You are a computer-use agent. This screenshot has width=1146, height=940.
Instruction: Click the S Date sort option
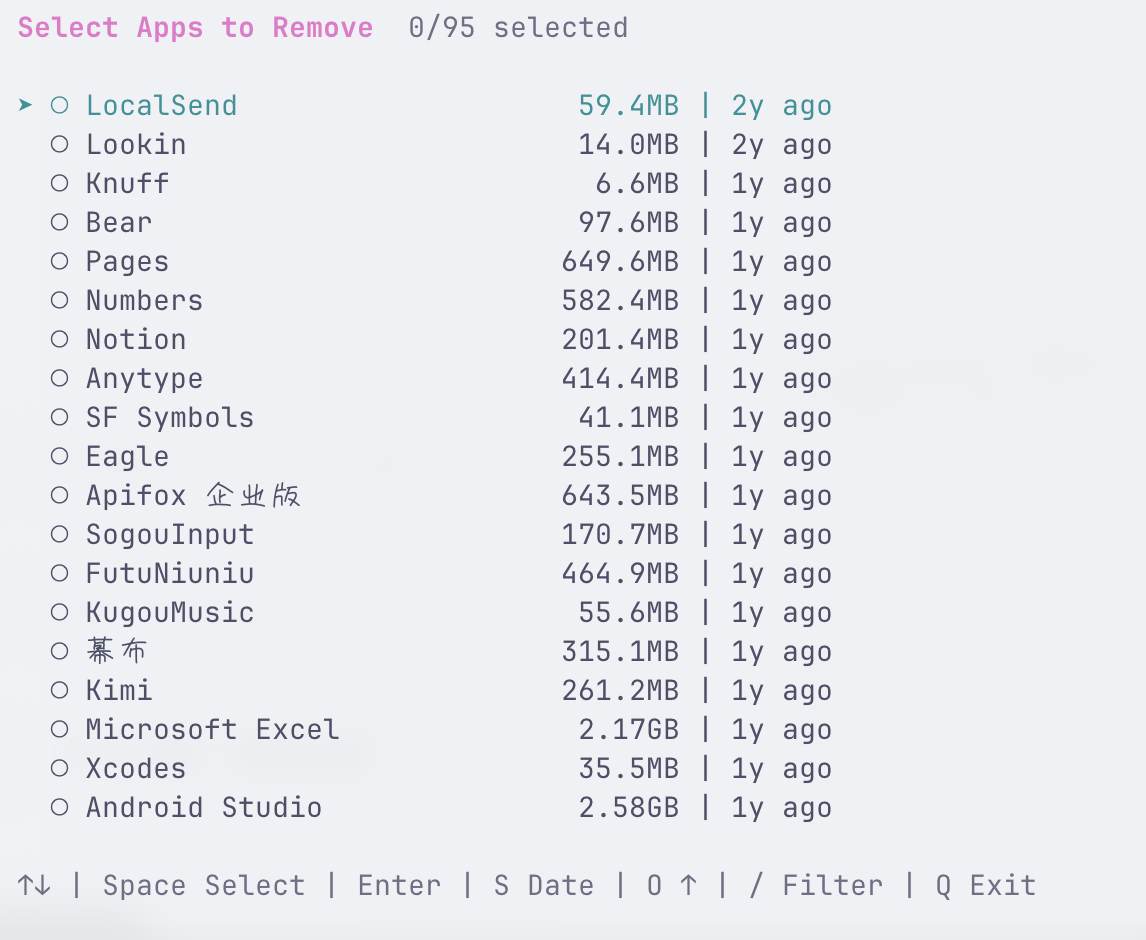pos(543,886)
